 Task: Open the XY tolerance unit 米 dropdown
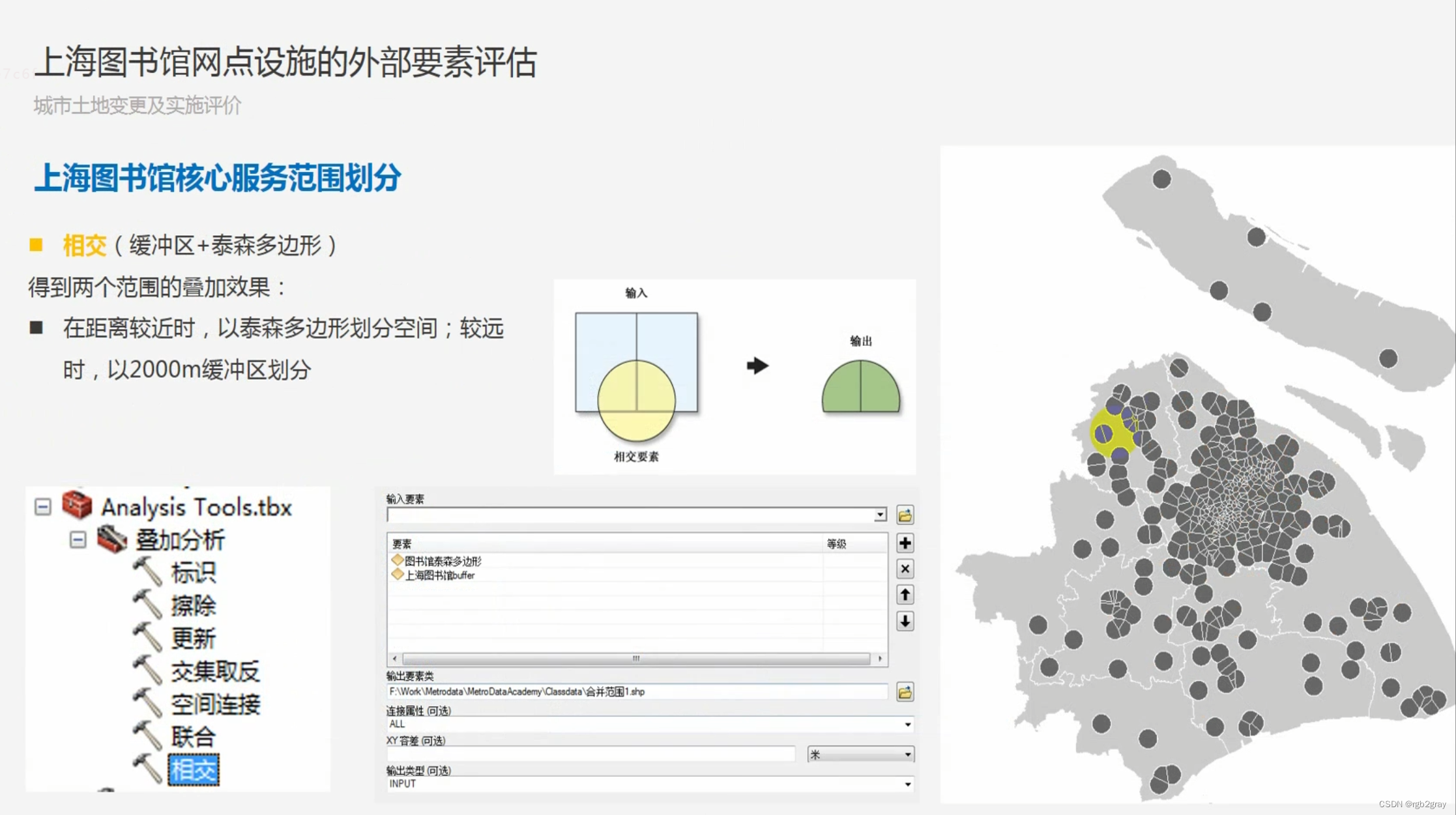click(860, 754)
